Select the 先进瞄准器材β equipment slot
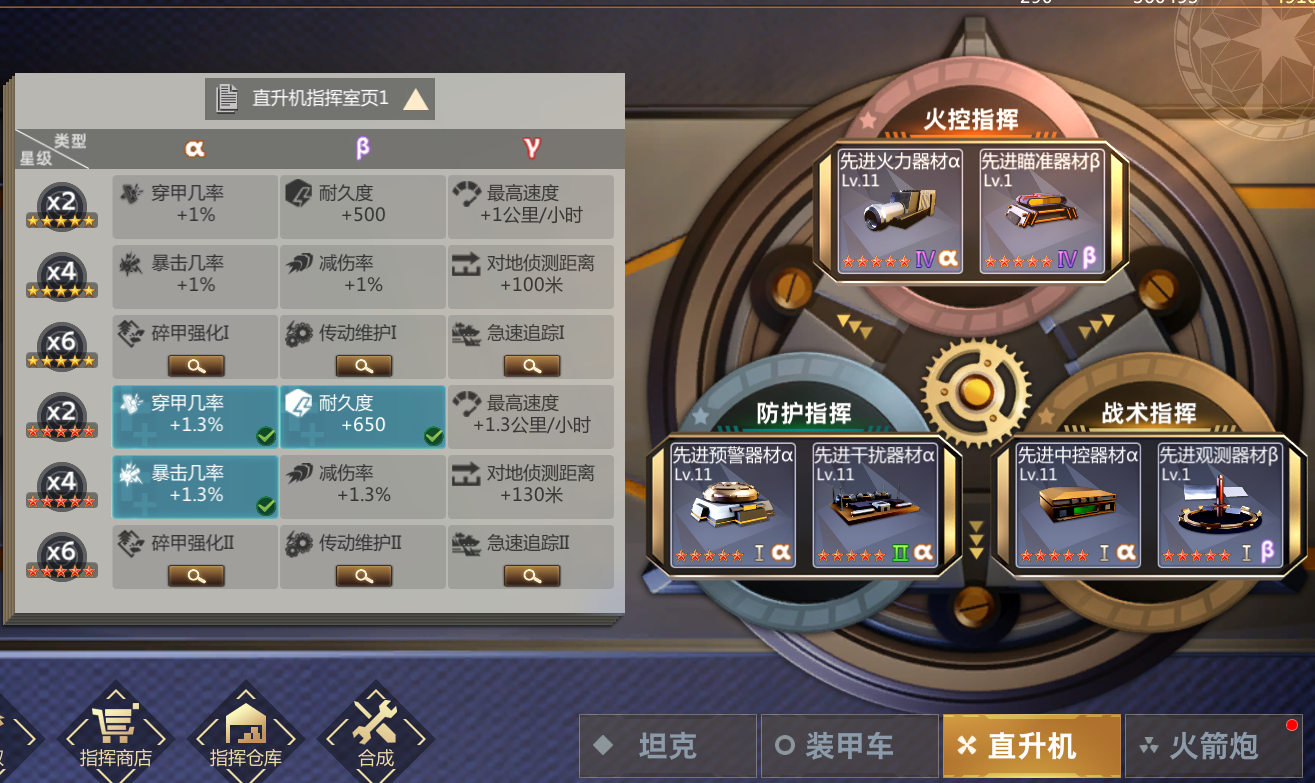 point(1041,211)
